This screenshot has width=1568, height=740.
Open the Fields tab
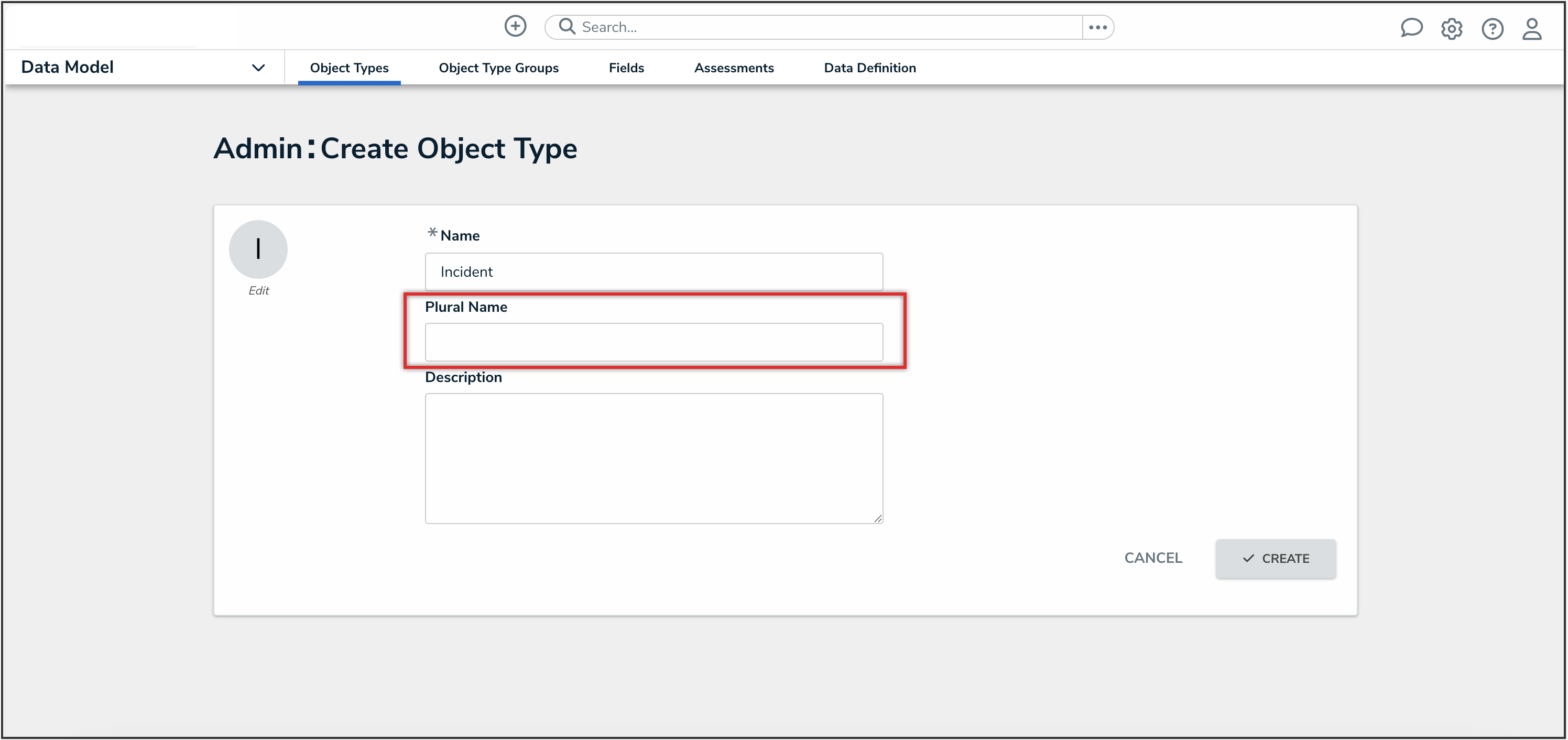click(x=626, y=68)
